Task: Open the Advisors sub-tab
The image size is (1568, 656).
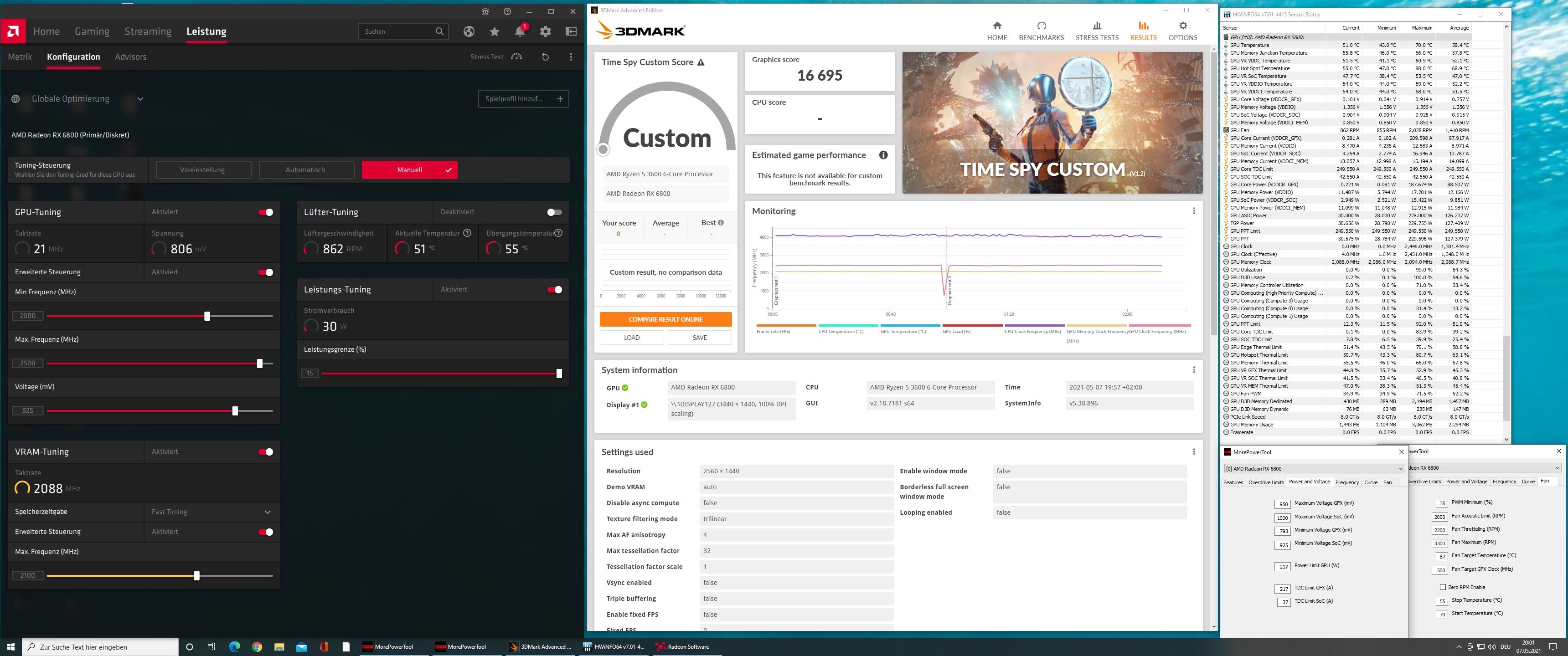Action: click(131, 56)
